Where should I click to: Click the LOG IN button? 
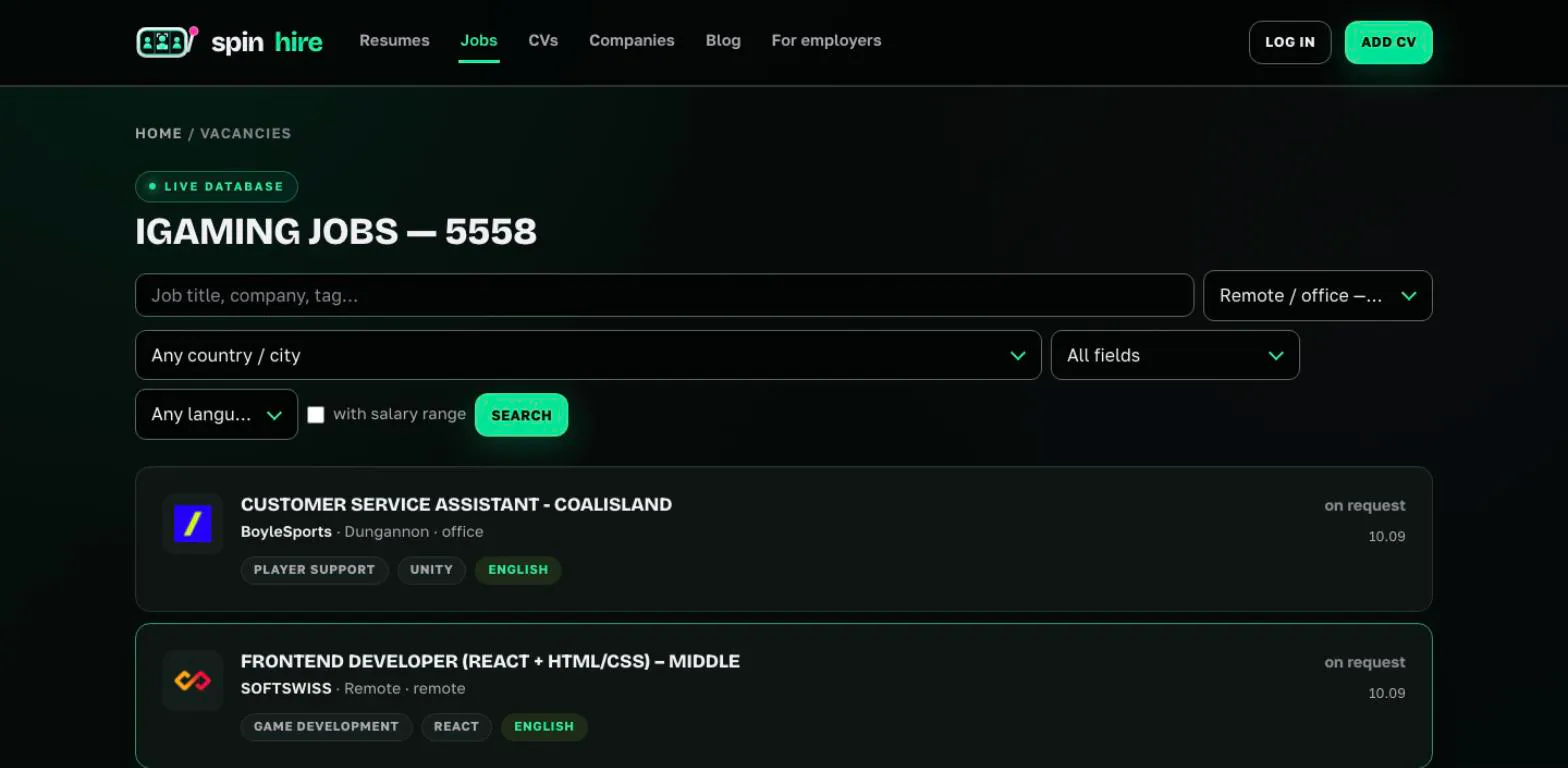[x=1290, y=42]
